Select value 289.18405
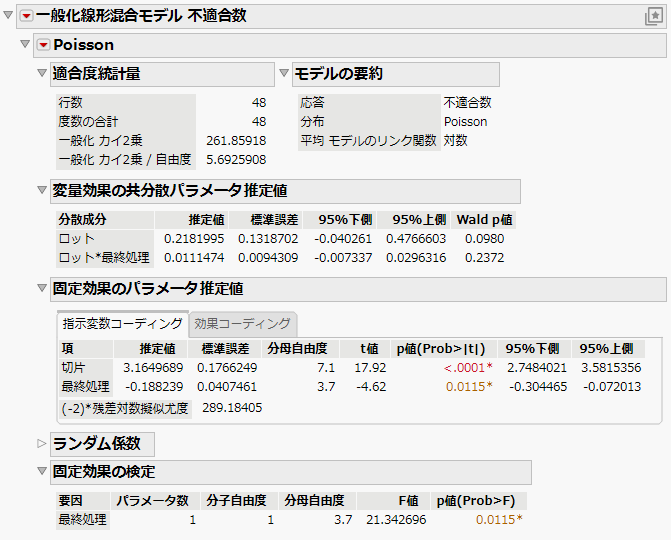This screenshot has width=671, height=540. coord(232,407)
